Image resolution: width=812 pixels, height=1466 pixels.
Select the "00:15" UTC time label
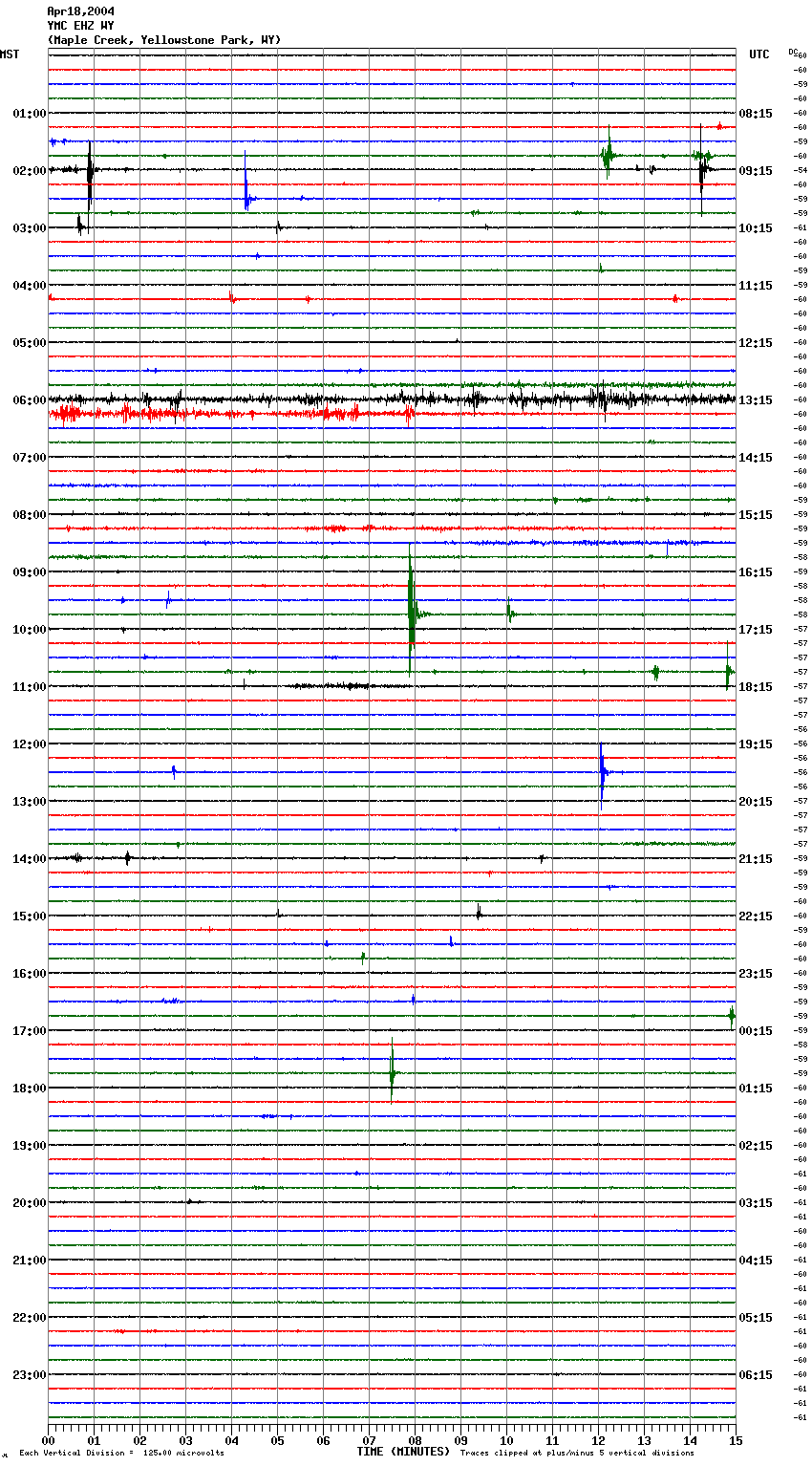(x=756, y=1030)
